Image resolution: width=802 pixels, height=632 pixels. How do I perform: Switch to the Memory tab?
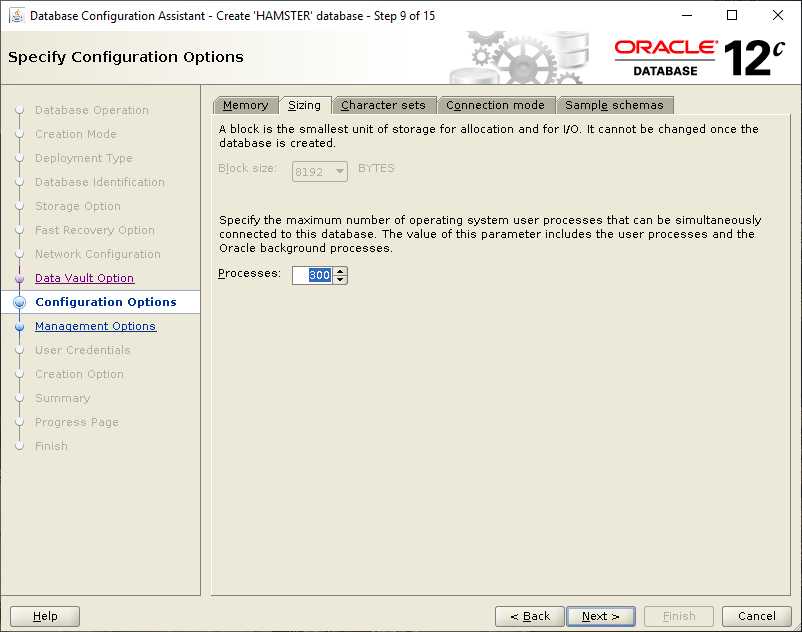246,105
